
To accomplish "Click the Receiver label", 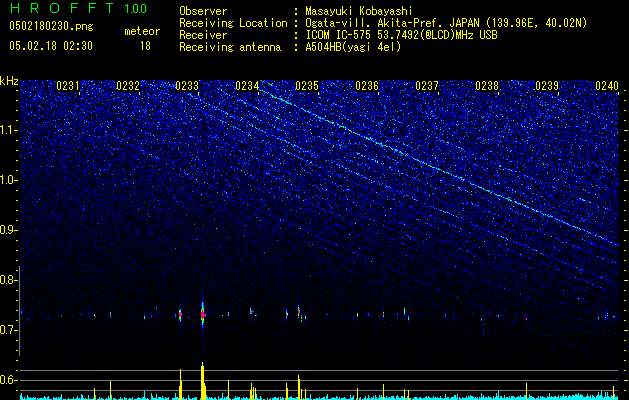I will [203, 35].
